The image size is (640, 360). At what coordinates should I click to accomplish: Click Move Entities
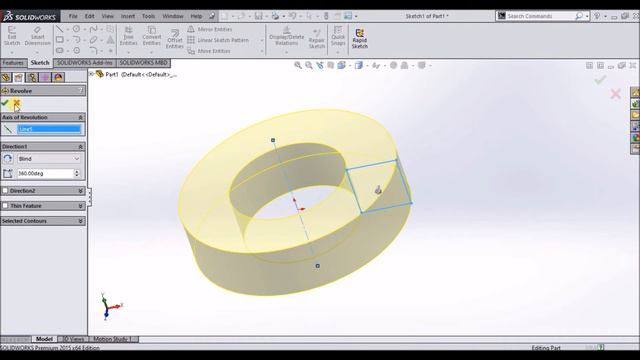[209, 51]
